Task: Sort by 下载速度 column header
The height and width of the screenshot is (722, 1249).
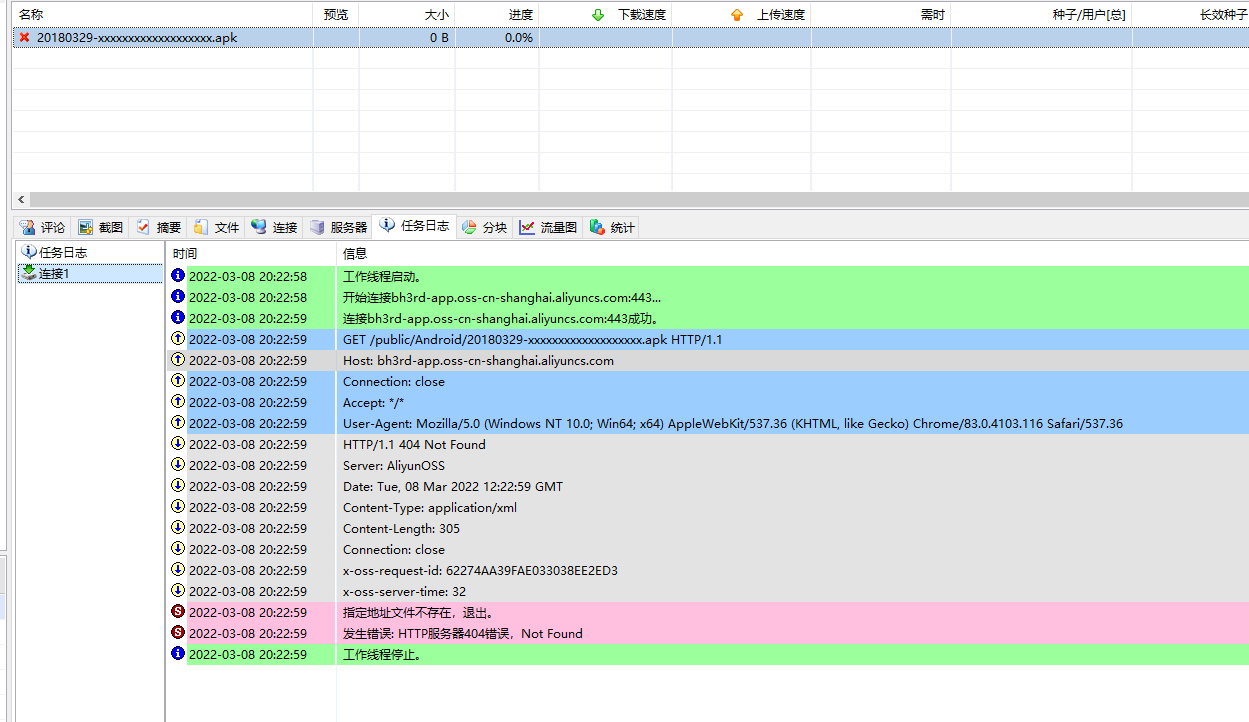Action: pyautogui.click(x=642, y=14)
